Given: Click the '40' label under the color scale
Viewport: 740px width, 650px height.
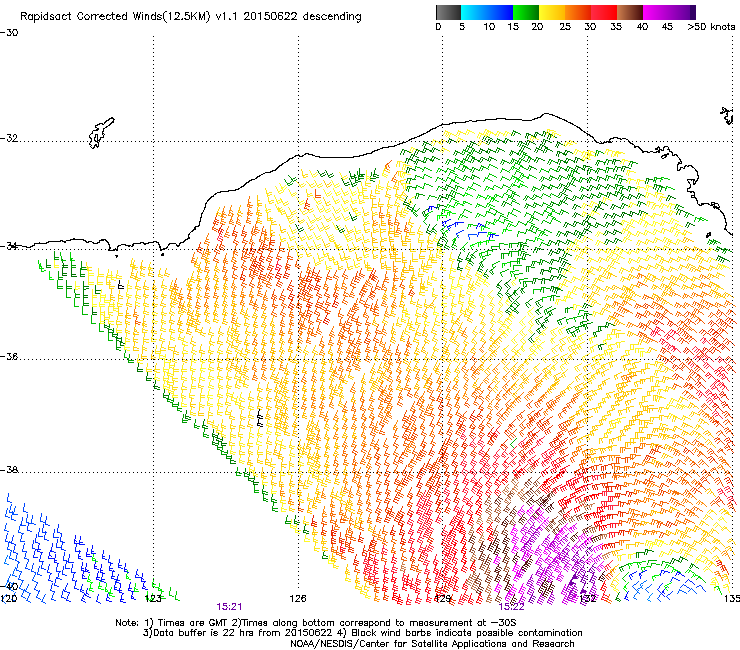Looking at the screenshot, I should 642,27.
